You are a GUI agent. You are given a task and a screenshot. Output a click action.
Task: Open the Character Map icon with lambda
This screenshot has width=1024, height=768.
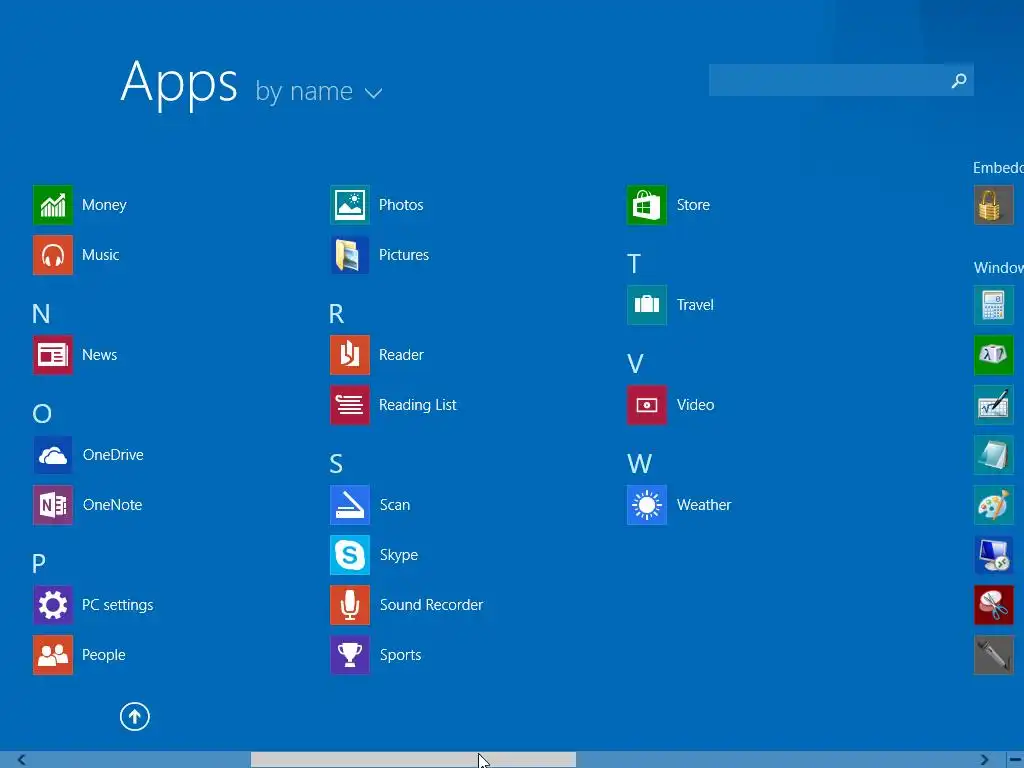pyautogui.click(x=993, y=355)
